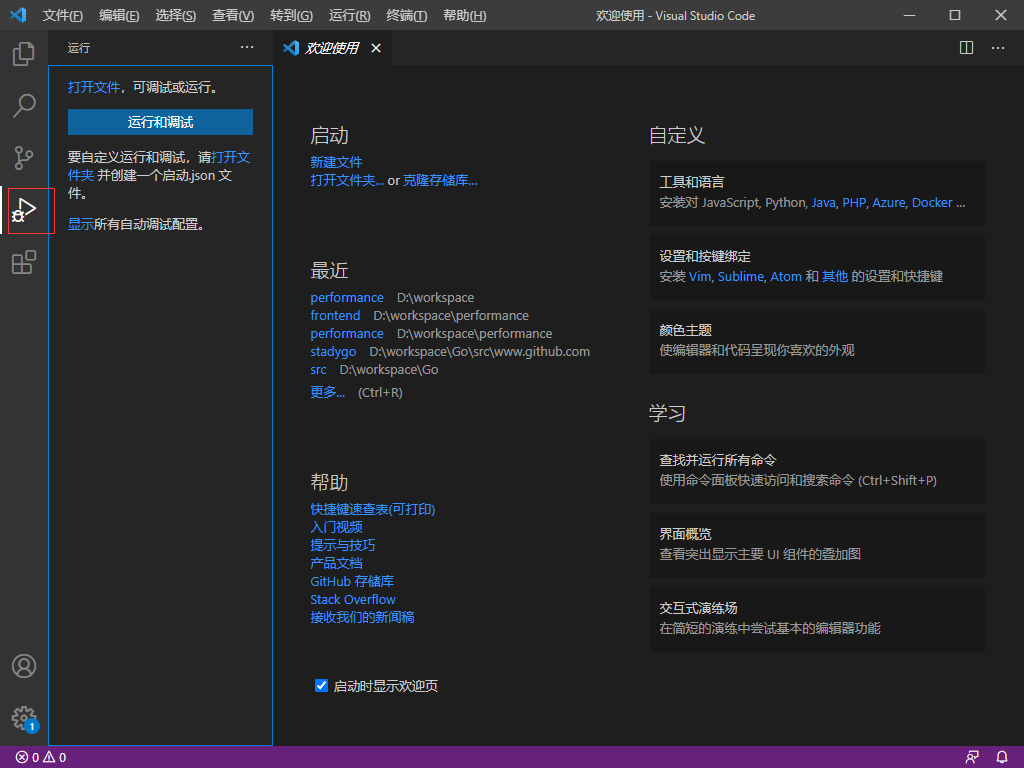Open the GitHub 存储库 link
Screen dimensions: 1024x768
(x=352, y=581)
